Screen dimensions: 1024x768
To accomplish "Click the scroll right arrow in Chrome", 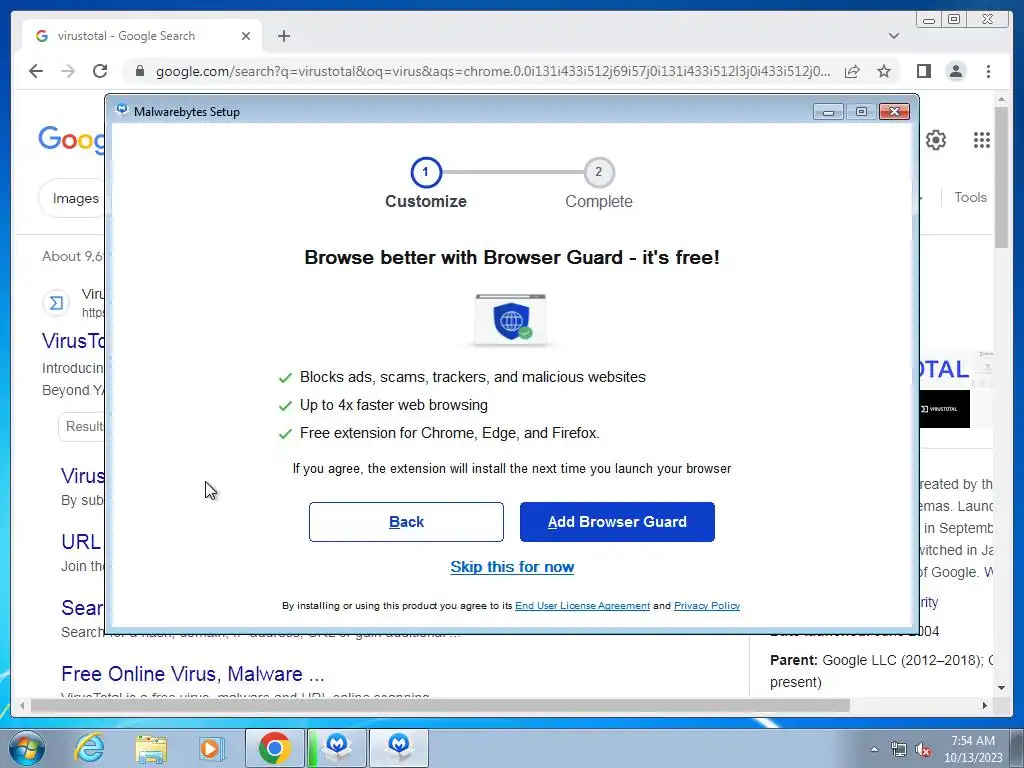I will pyautogui.click(x=985, y=705).
